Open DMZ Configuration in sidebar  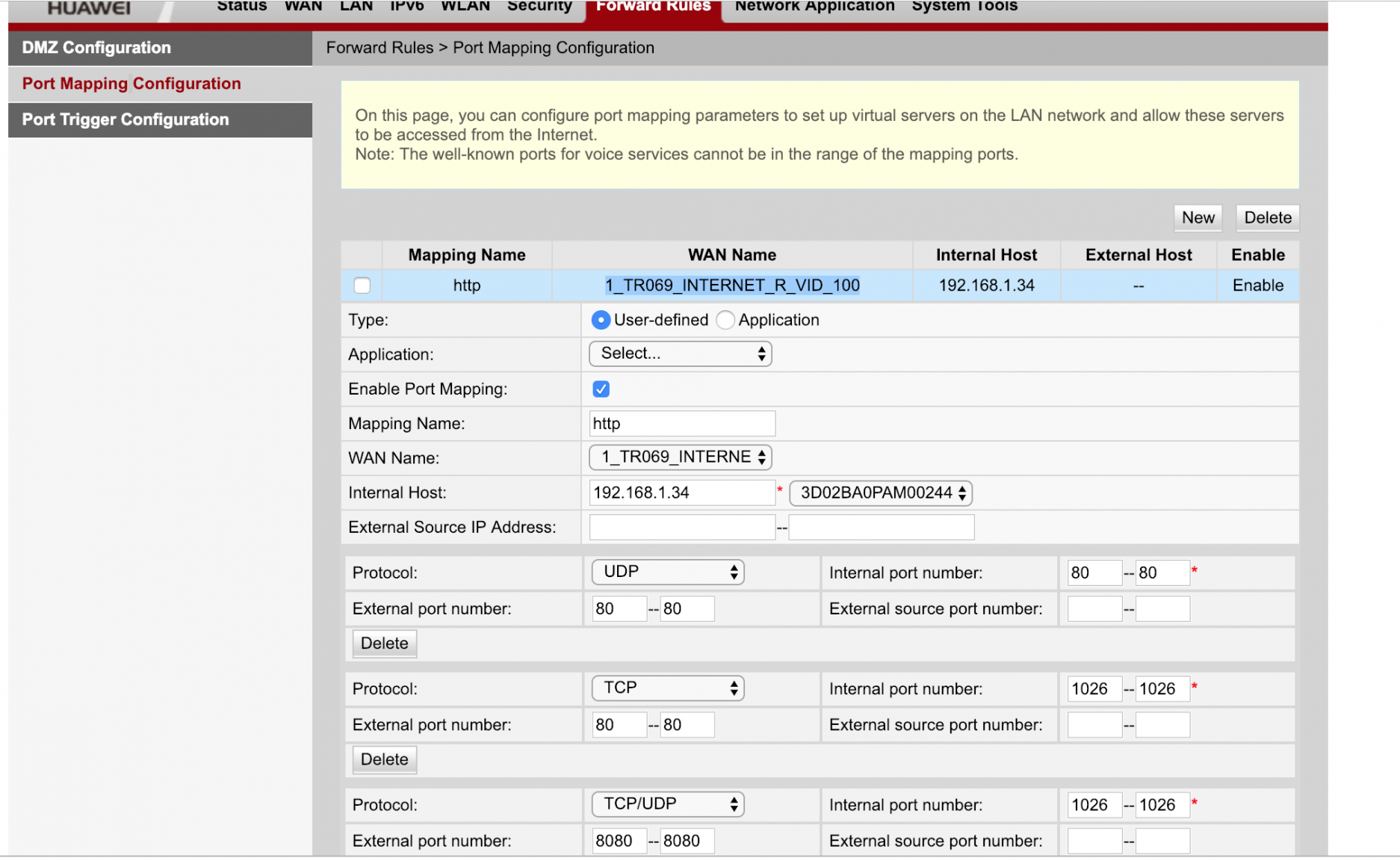[160, 48]
